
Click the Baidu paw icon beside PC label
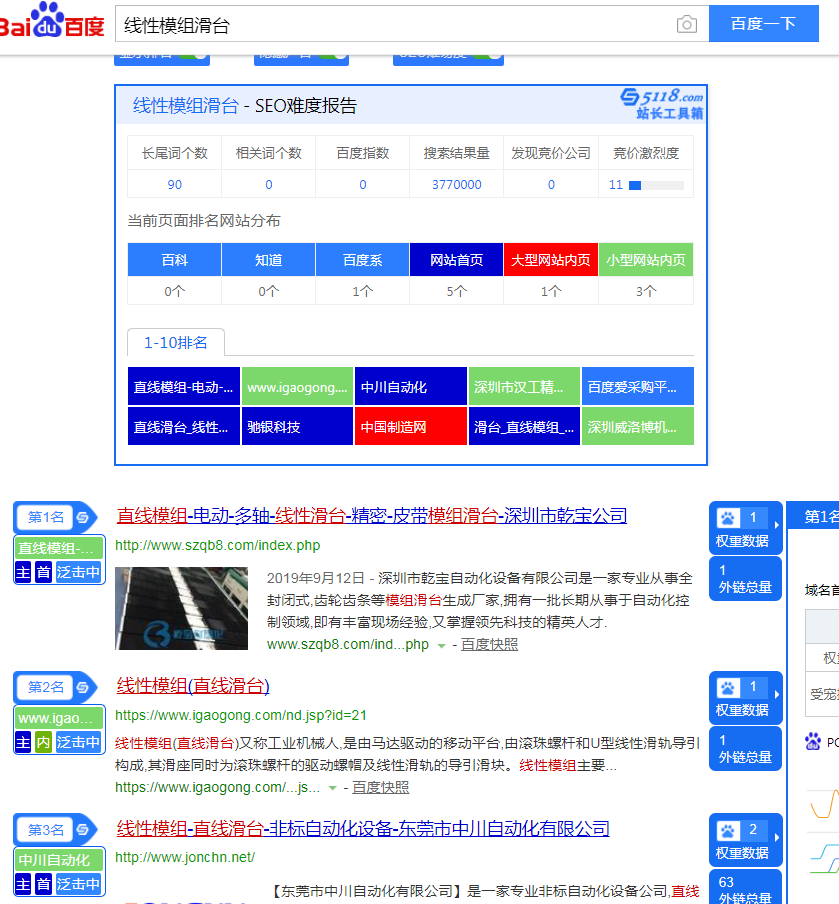[x=813, y=741]
